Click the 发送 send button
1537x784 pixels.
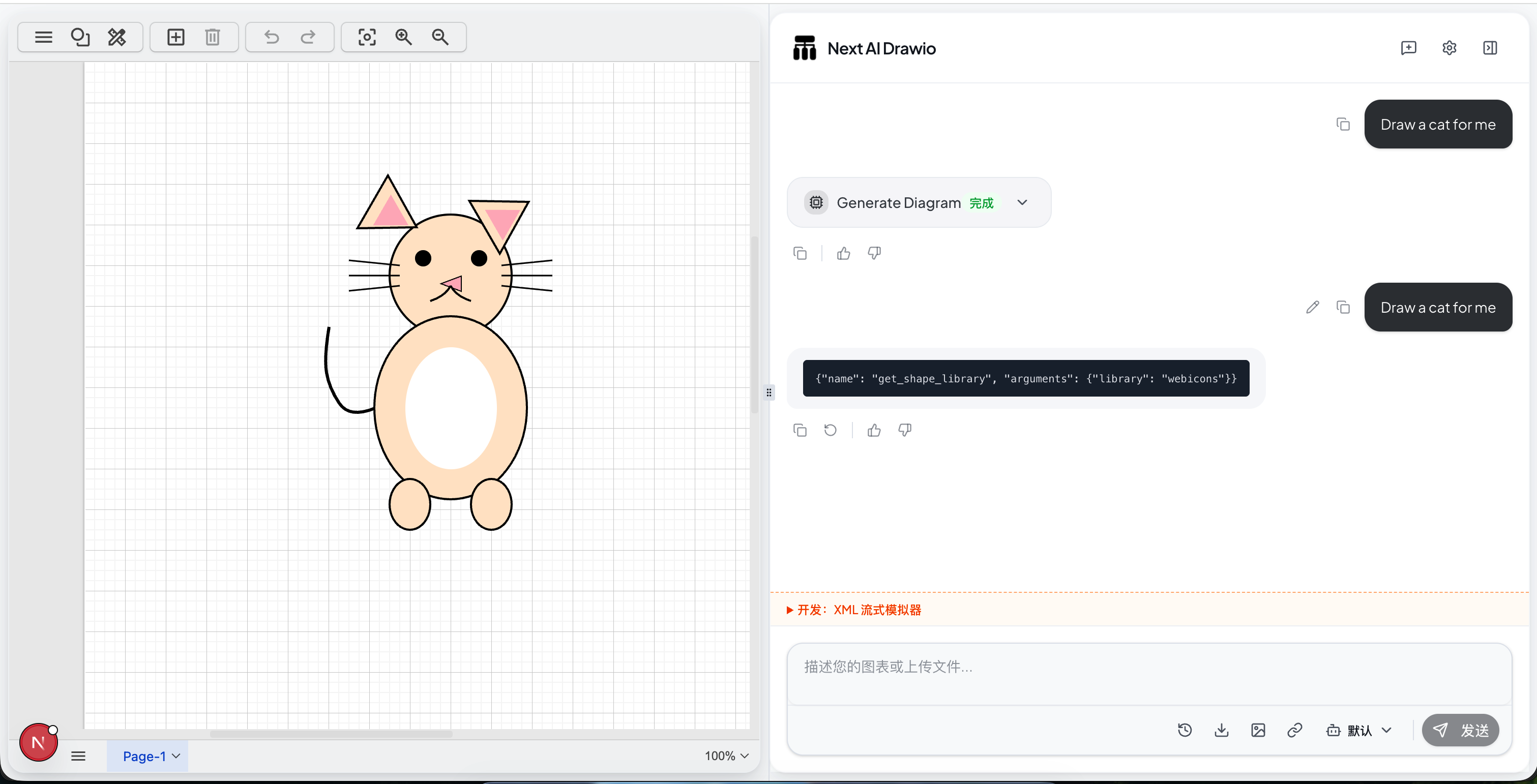tap(1460, 730)
